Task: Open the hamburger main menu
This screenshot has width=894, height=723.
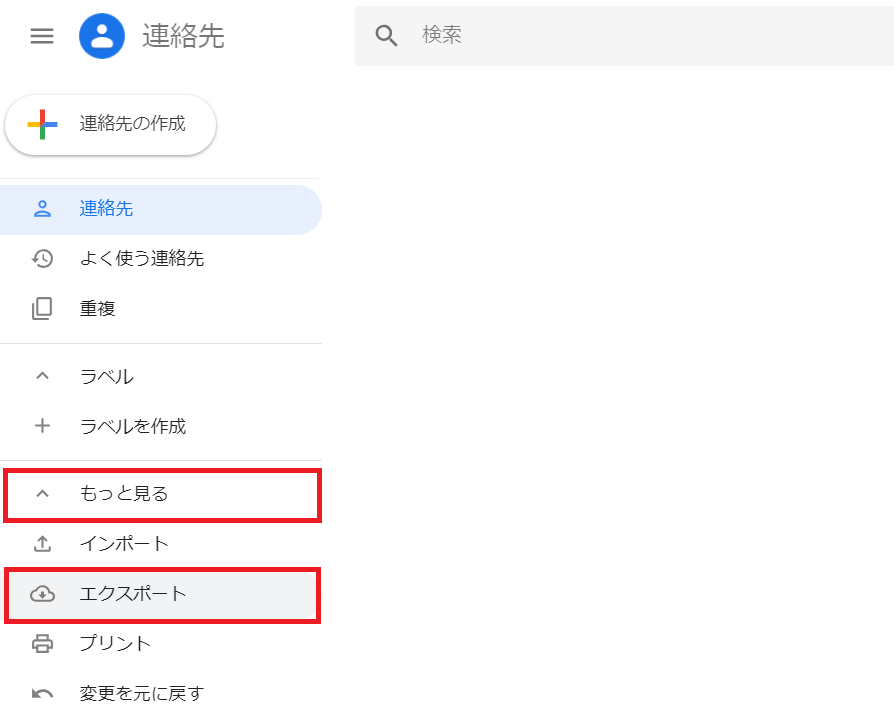Action: point(42,36)
